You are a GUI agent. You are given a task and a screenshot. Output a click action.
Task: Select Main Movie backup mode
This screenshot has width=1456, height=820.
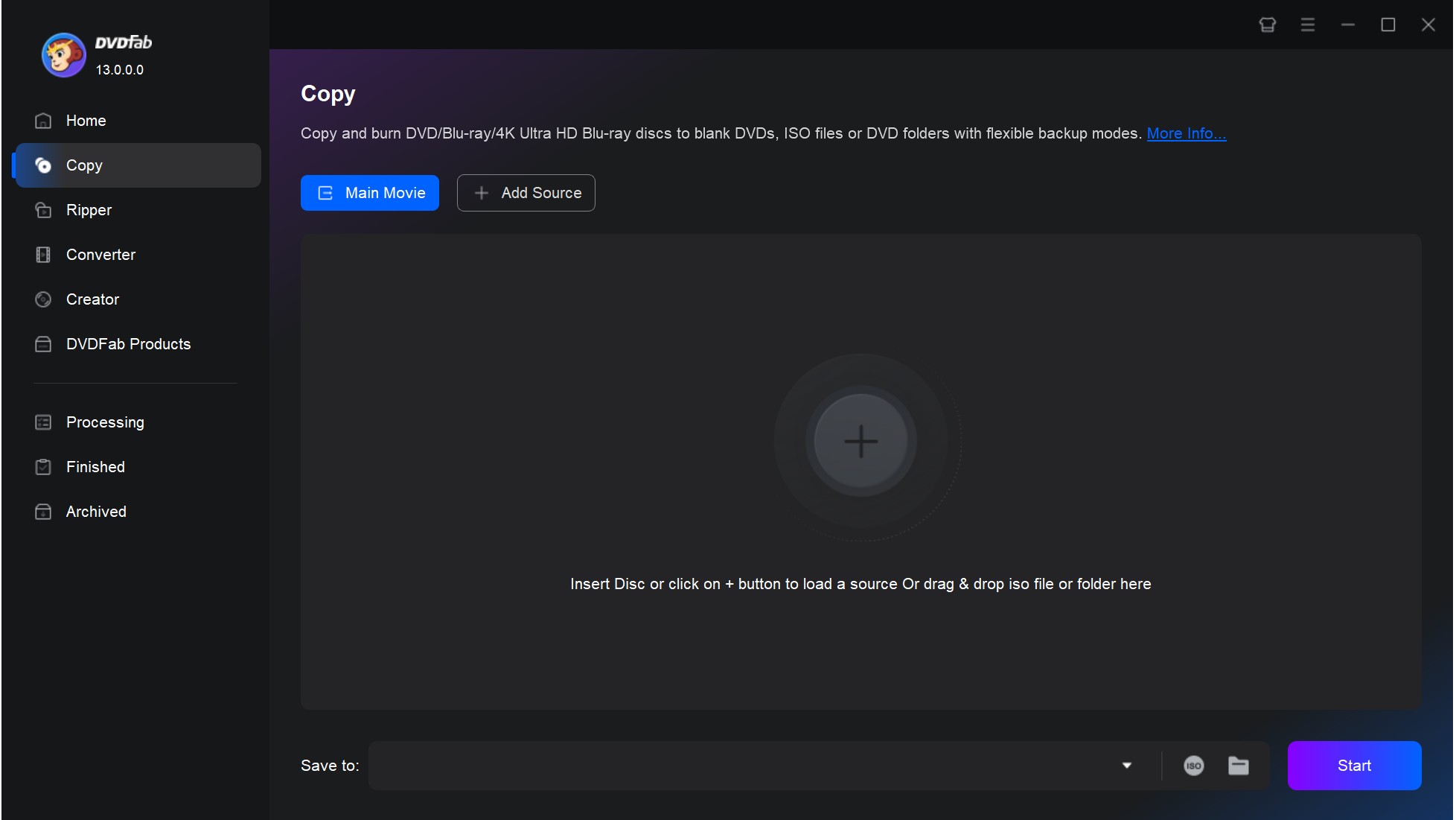(x=370, y=192)
